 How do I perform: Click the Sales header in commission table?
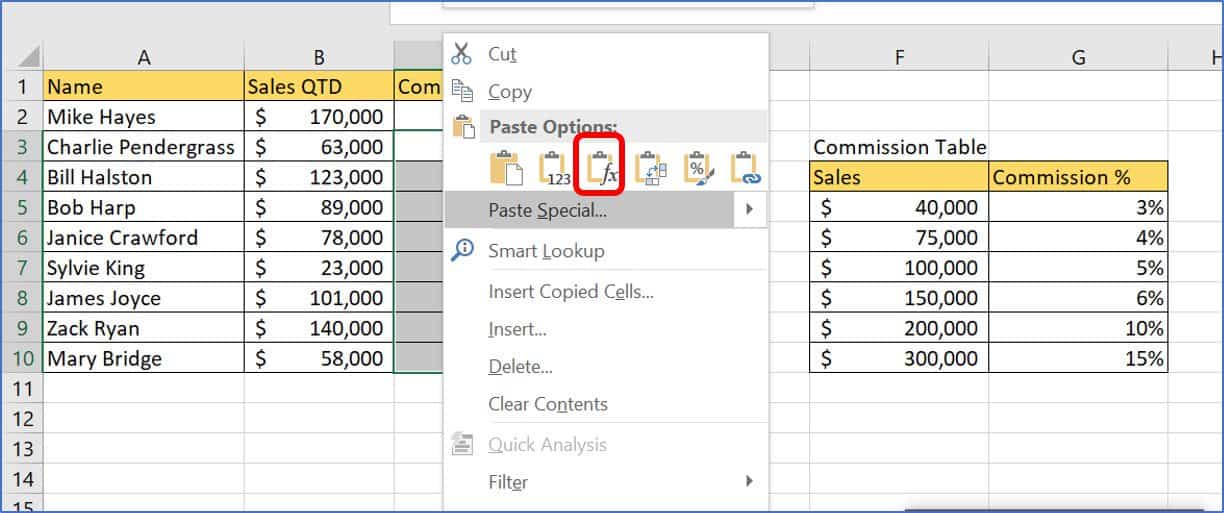[x=899, y=177]
